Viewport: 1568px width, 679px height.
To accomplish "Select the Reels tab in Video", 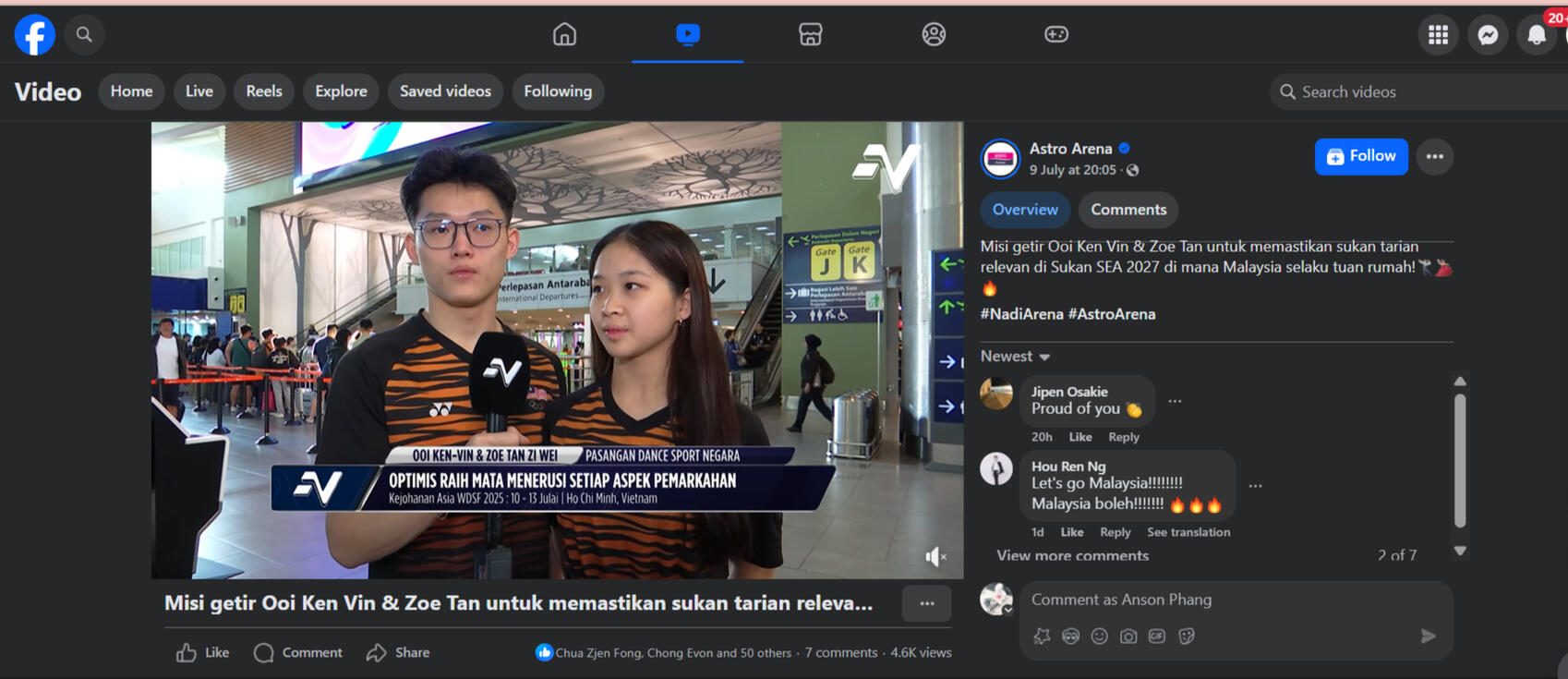I will pos(264,91).
